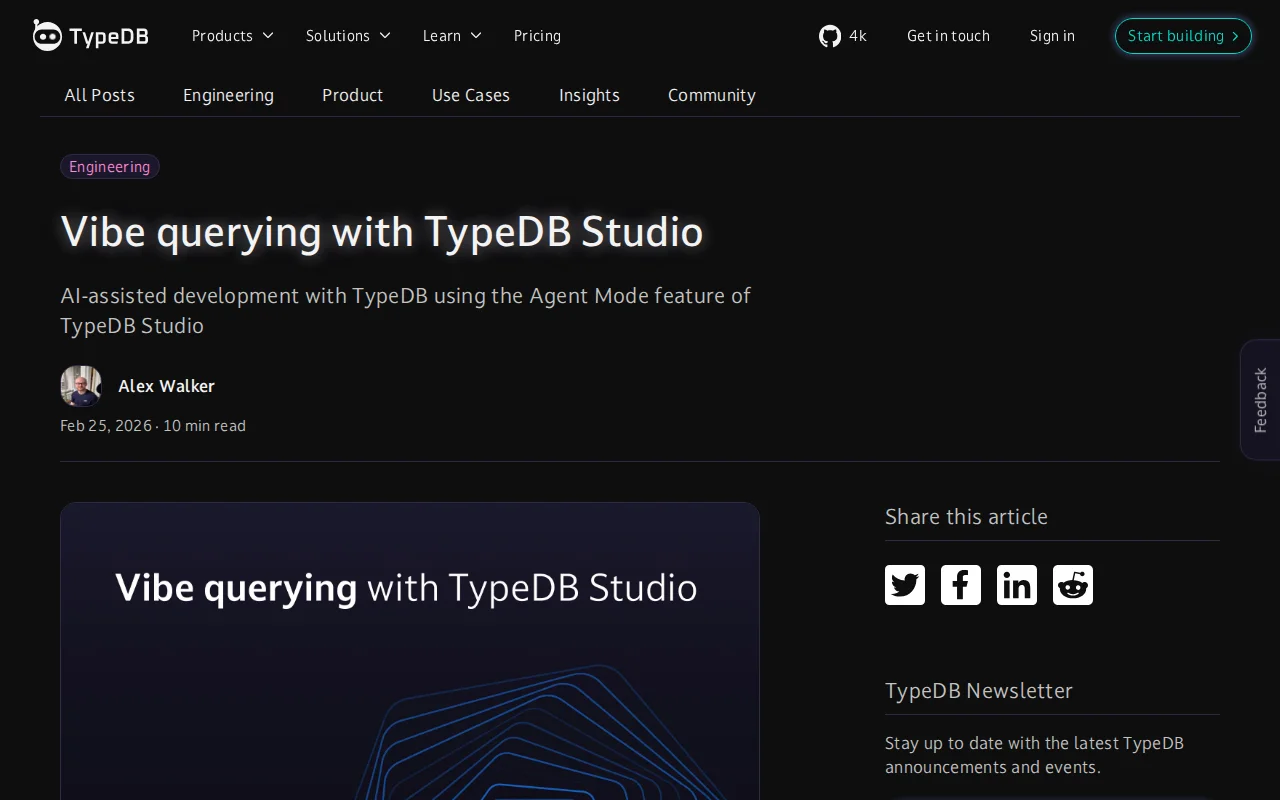This screenshot has width=1280, height=800.
Task: Switch to the Product tab
Action: [x=352, y=95]
